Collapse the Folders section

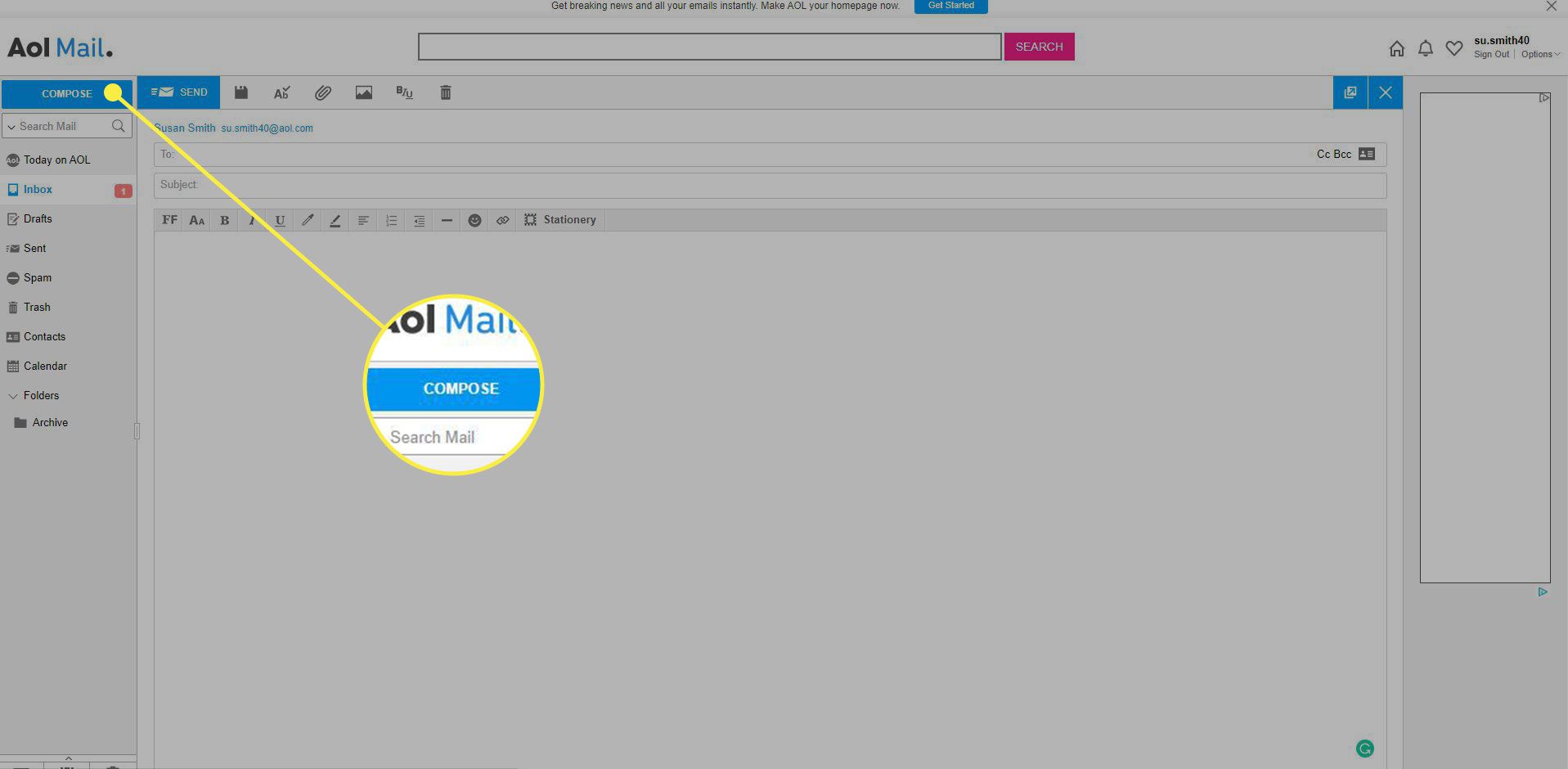coord(12,396)
